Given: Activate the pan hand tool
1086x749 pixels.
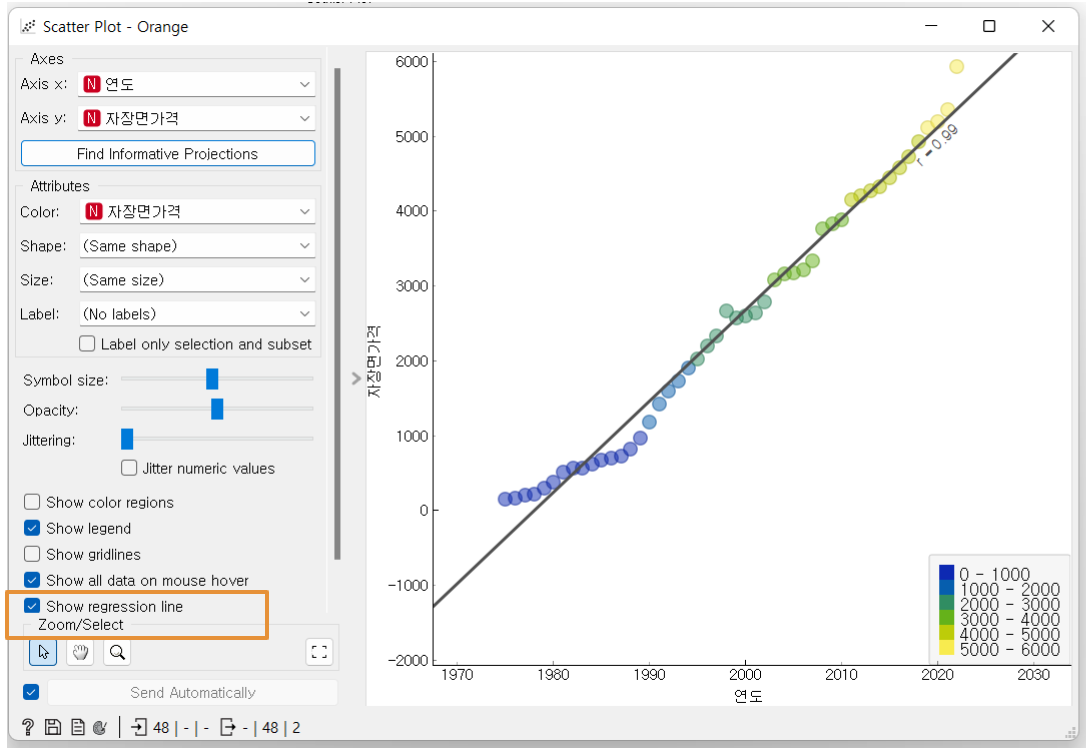Looking at the screenshot, I should (80, 652).
